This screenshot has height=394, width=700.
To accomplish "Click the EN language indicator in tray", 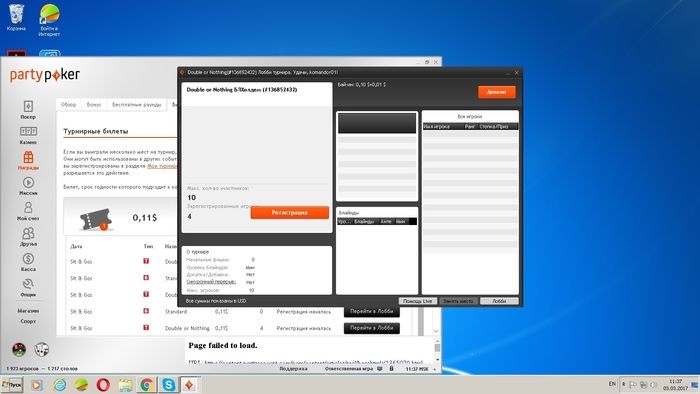I will coord(612,384).
